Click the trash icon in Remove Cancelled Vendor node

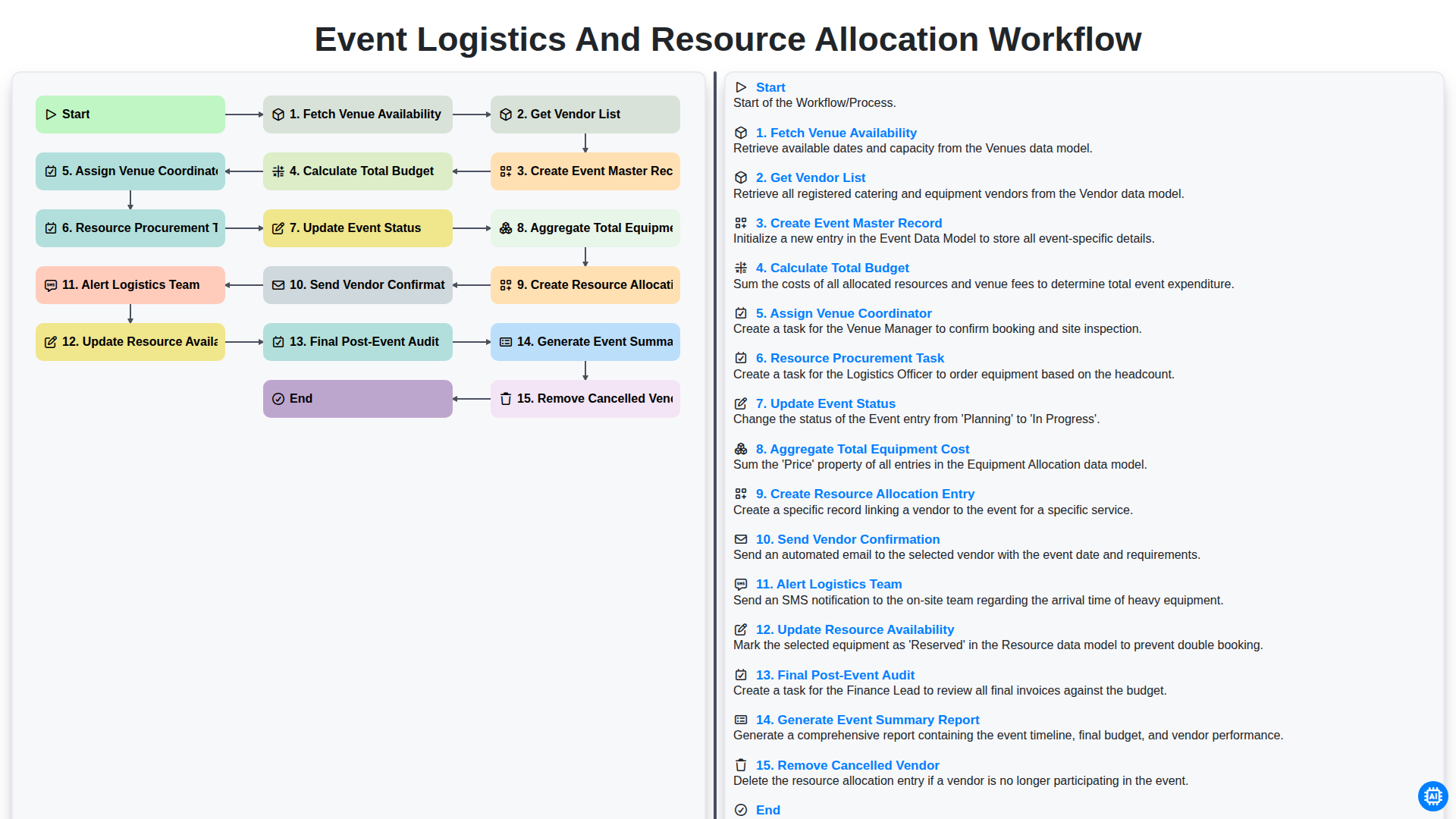coord(506,399)
